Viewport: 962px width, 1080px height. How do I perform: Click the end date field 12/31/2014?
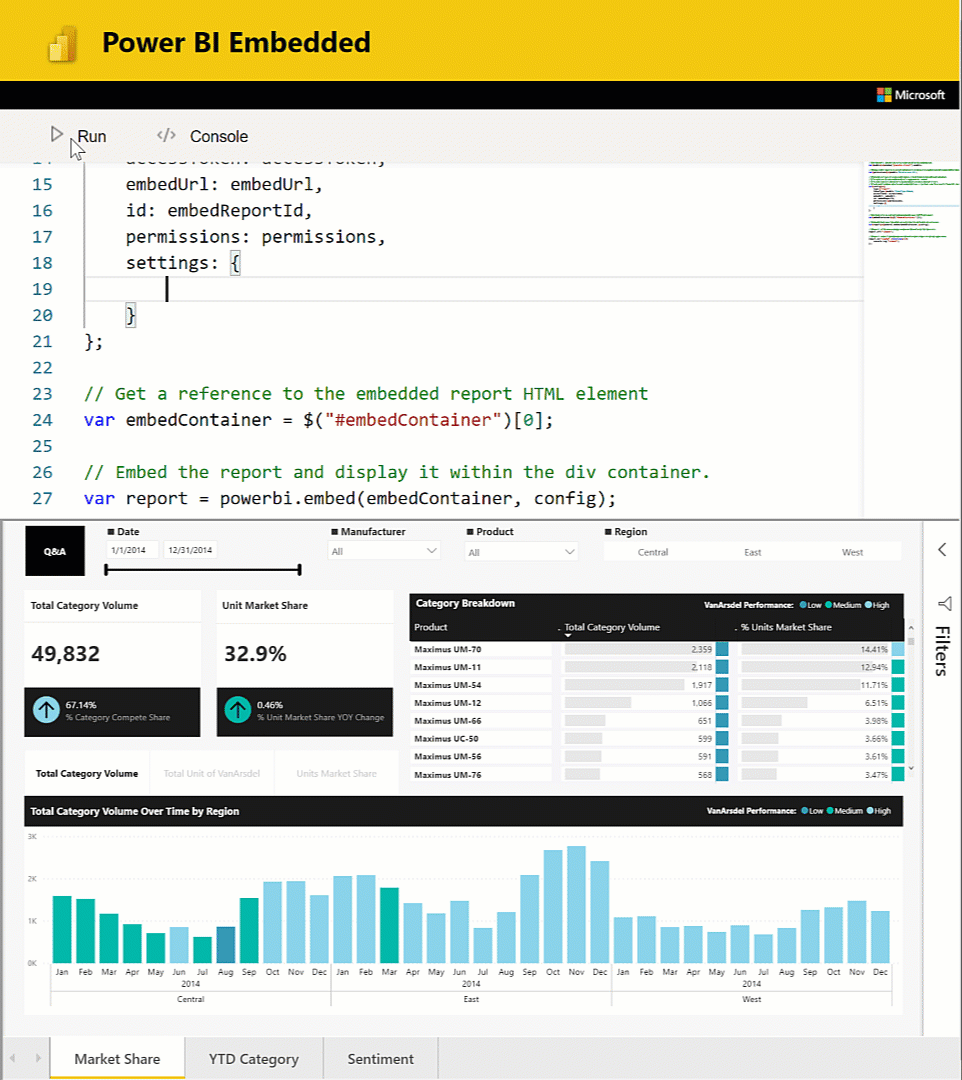pyautogui.click(x=190, y=550)
